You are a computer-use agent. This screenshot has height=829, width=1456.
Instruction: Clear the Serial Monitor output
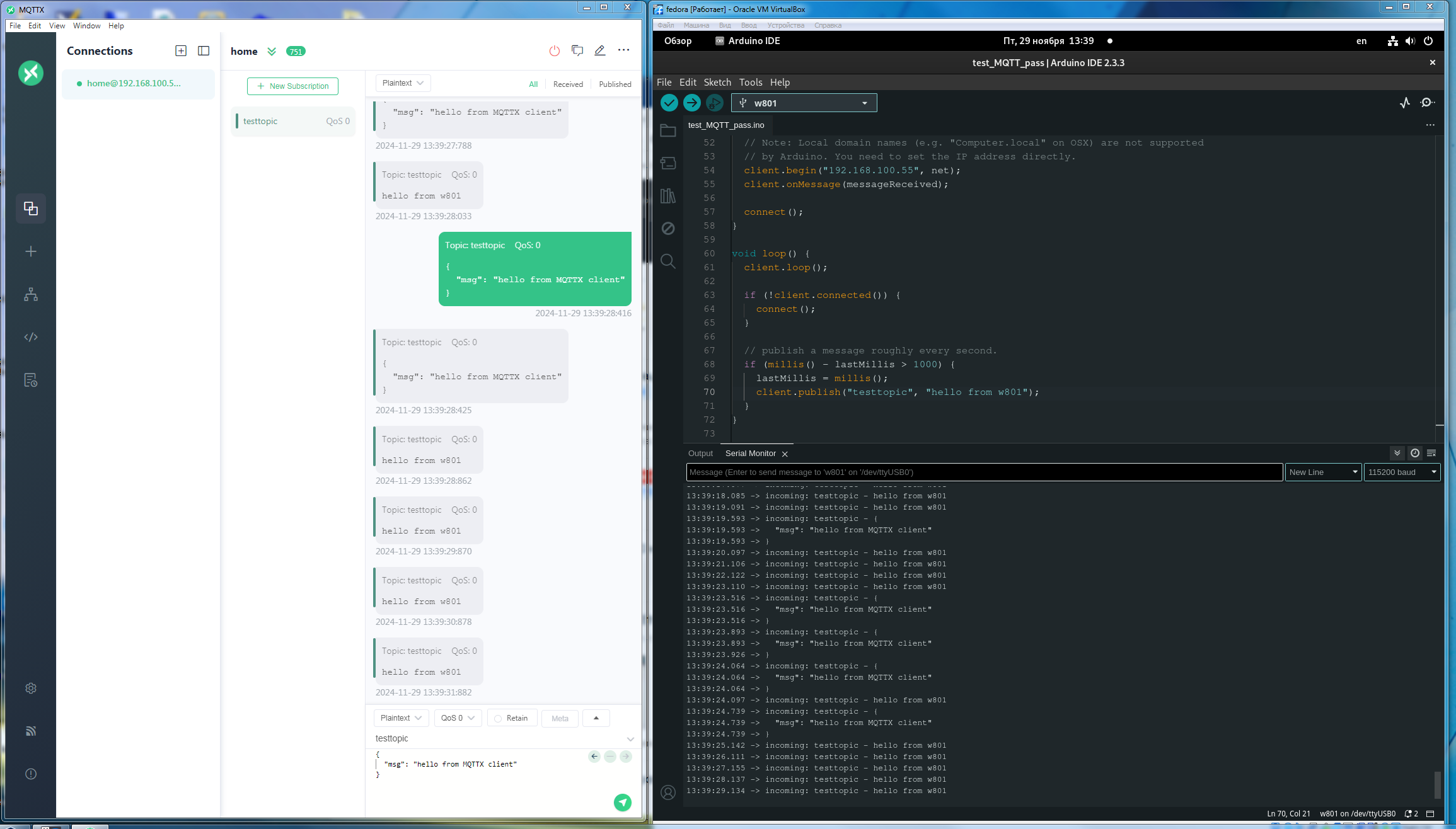pos(1431,453)
